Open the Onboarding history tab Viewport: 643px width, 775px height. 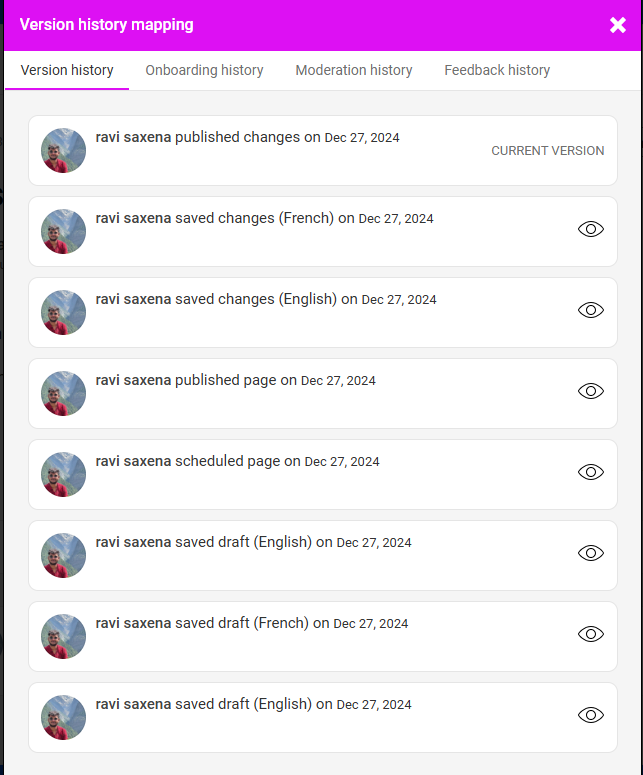pyautogui.click(x=204, y=70)
